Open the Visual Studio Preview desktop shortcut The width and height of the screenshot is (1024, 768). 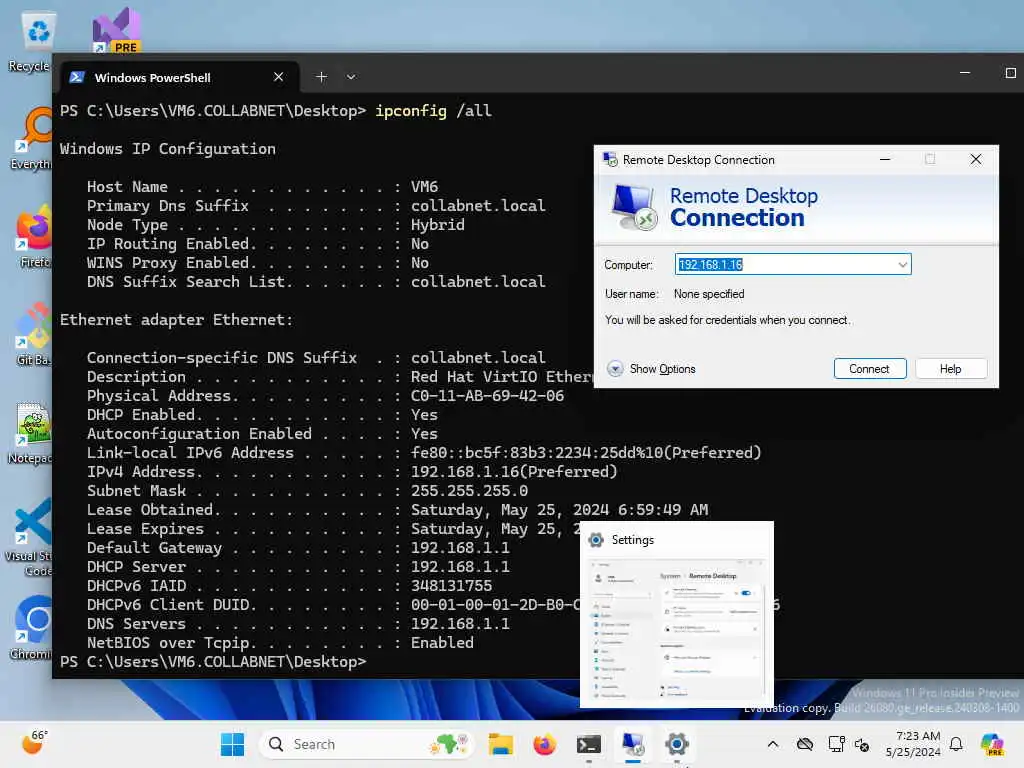[x=116, y=30]
